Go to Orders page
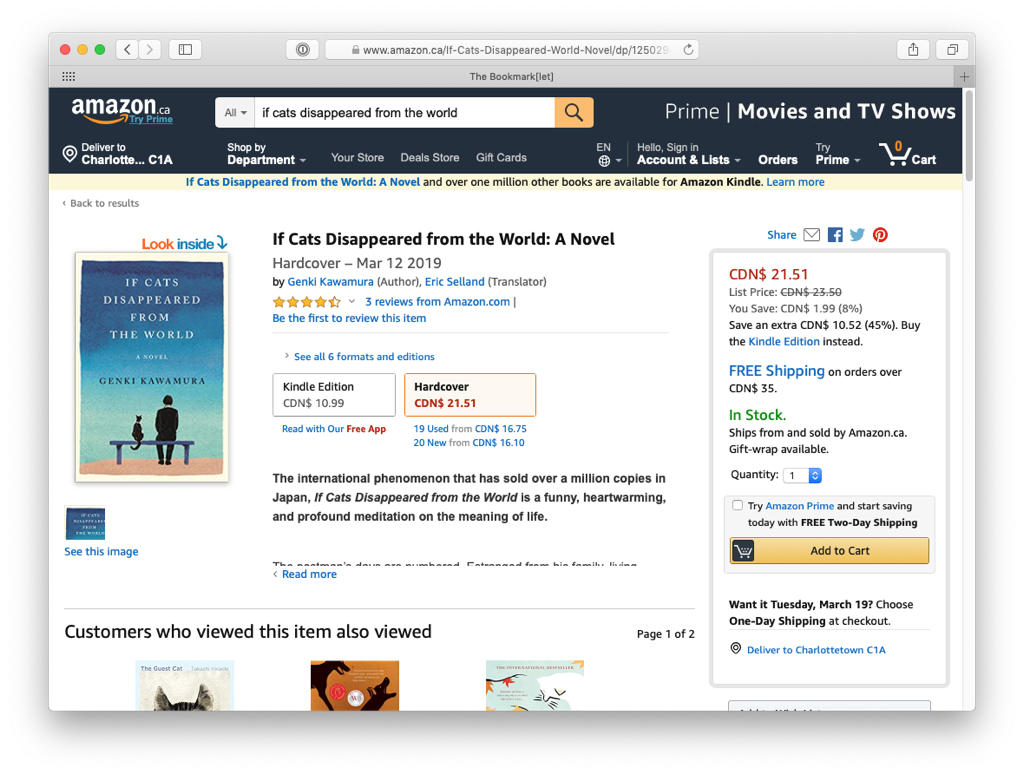This screenshot has height=775, width=1024. click(x=778, y=159)
